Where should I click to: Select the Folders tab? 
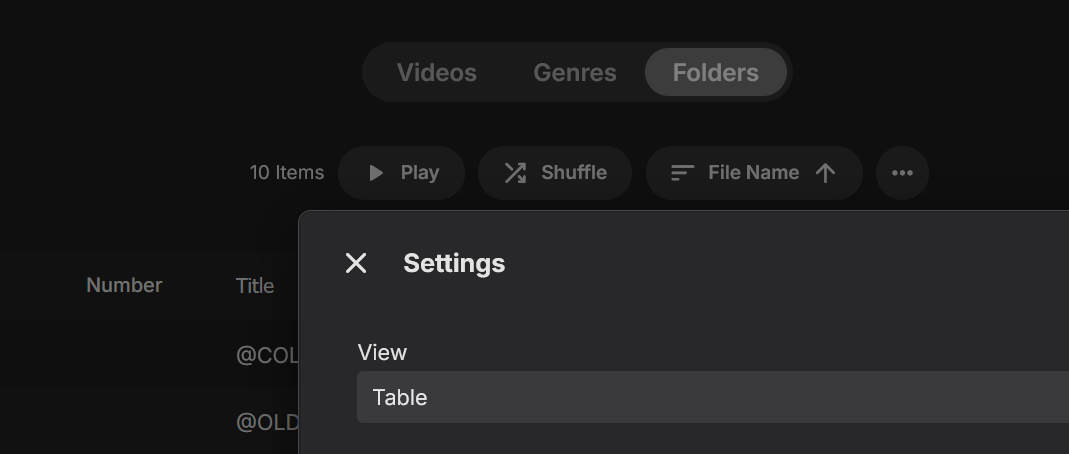pos(715,73)
